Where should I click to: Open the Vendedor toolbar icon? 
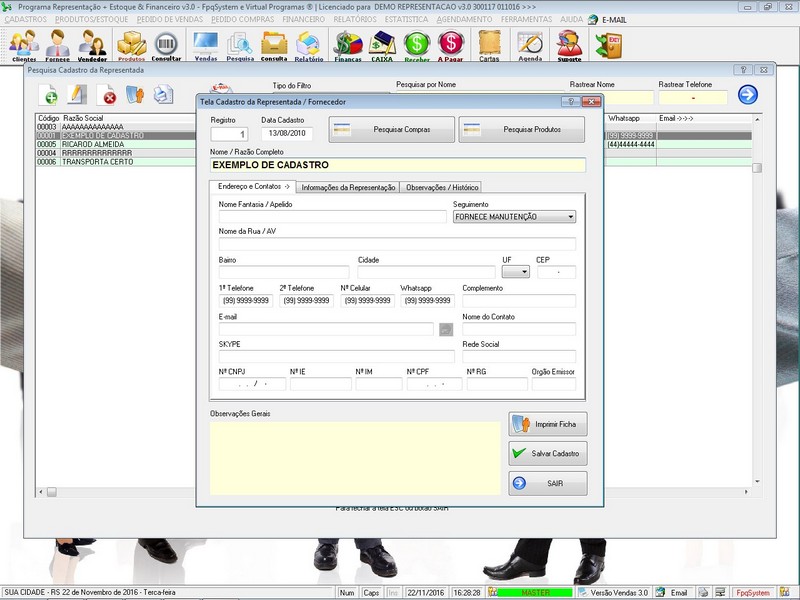92,45
